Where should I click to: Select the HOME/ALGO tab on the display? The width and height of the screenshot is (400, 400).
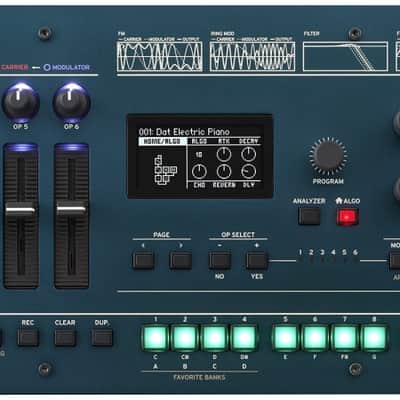coord(162,141)
